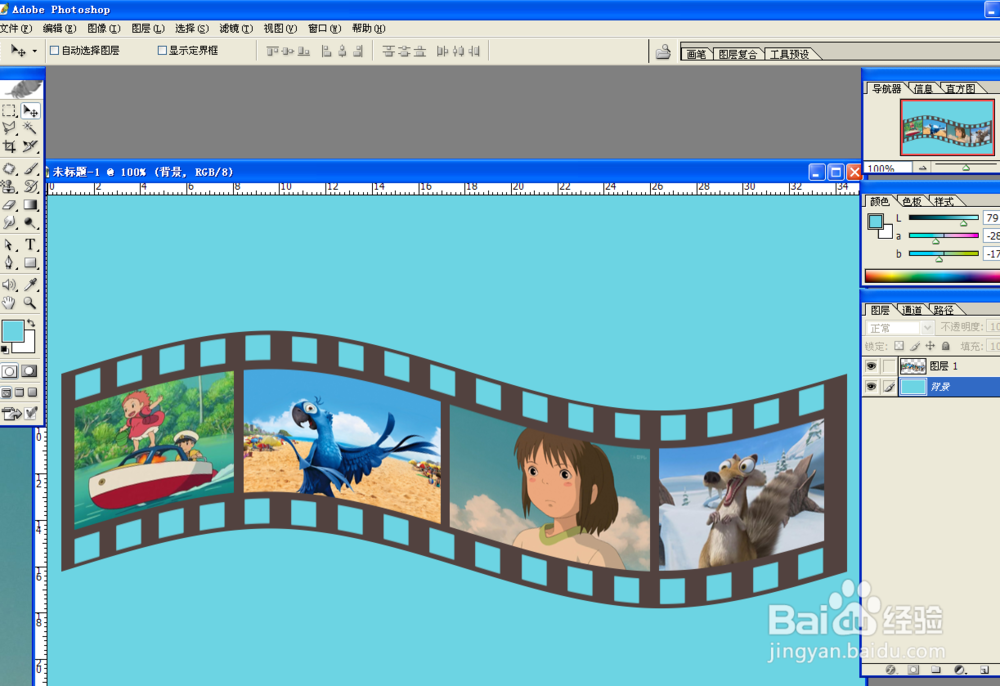Click navigator thumbnail preview
The height and width of the screenshot is (686, 1000).
[947, 128]
